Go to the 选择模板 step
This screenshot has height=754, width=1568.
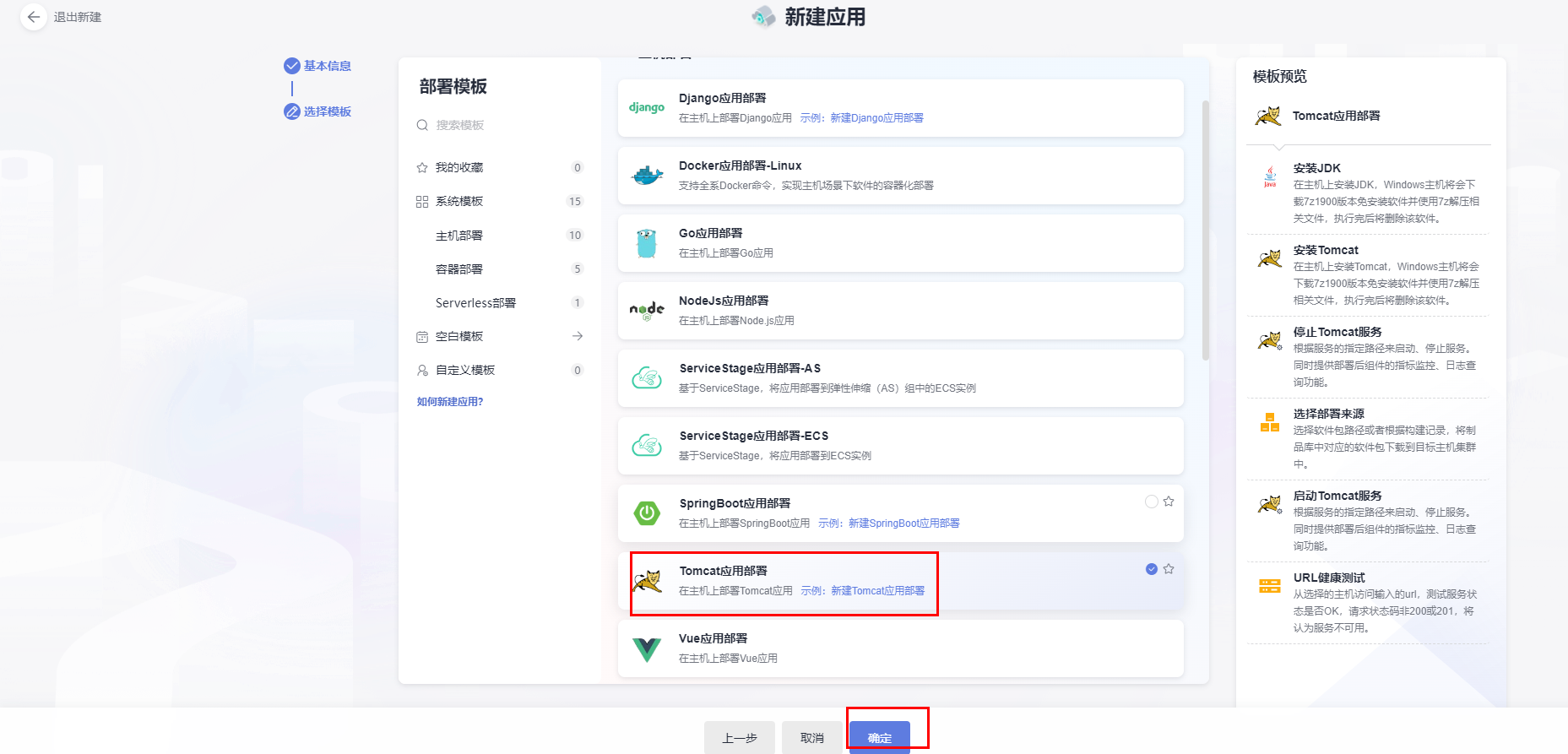pos(318,111)
